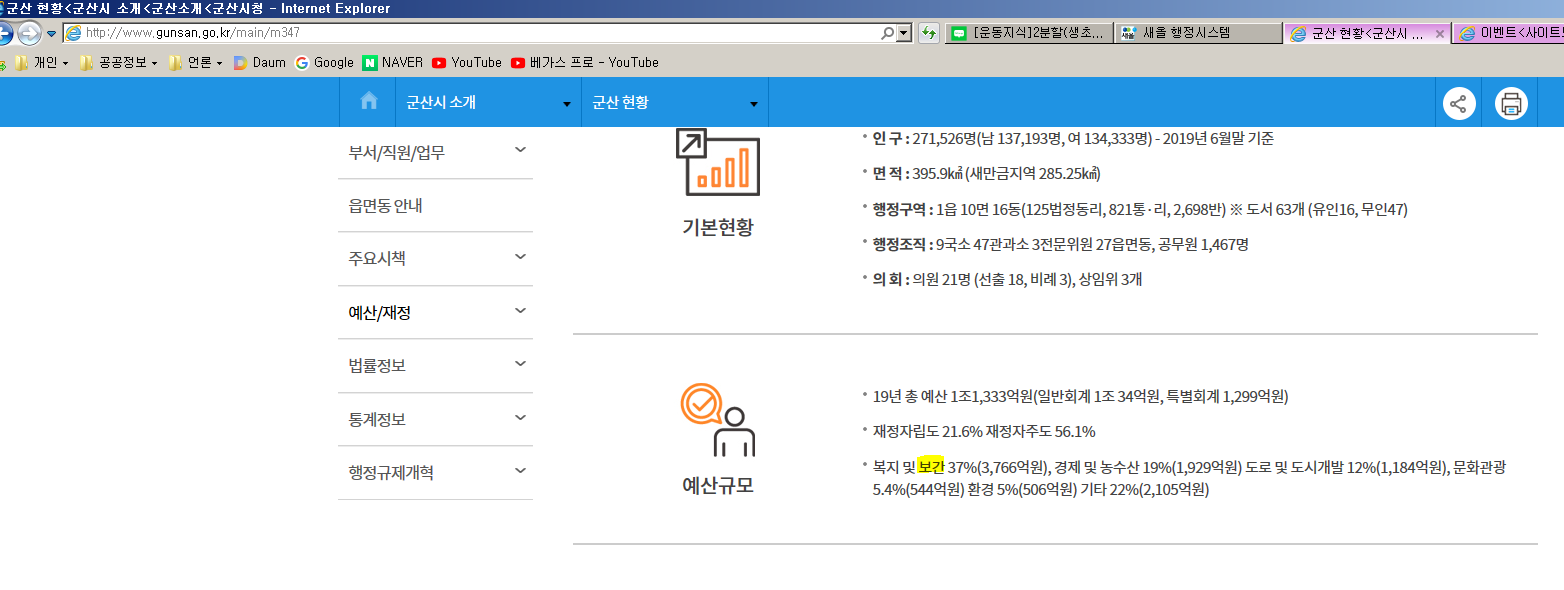Expand the 통계정보 sidebar section
The height and width of the screenshot is (590, 1564).
(x=435, y=419)
